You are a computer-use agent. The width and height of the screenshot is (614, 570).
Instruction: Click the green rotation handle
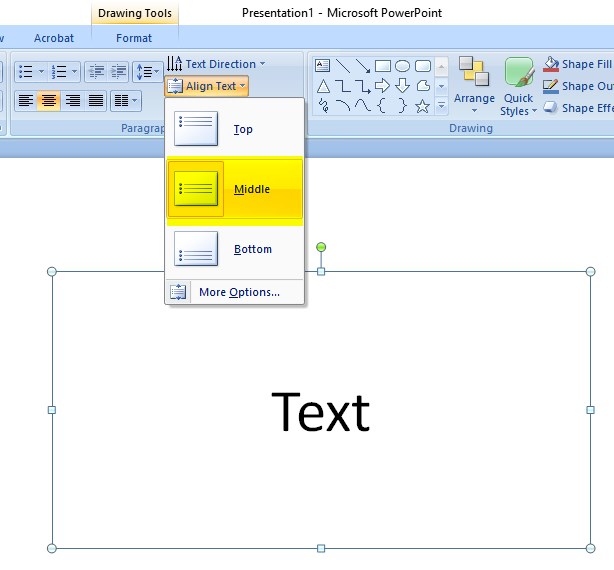tap(321, 247)
